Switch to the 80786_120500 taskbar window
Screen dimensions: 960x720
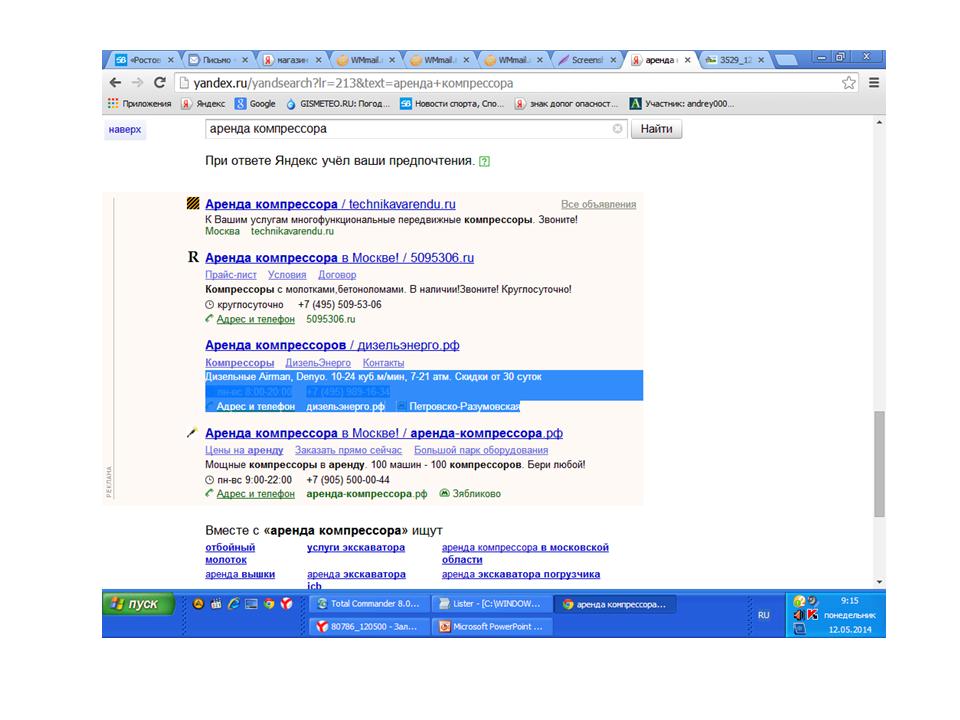coord(368,626)
